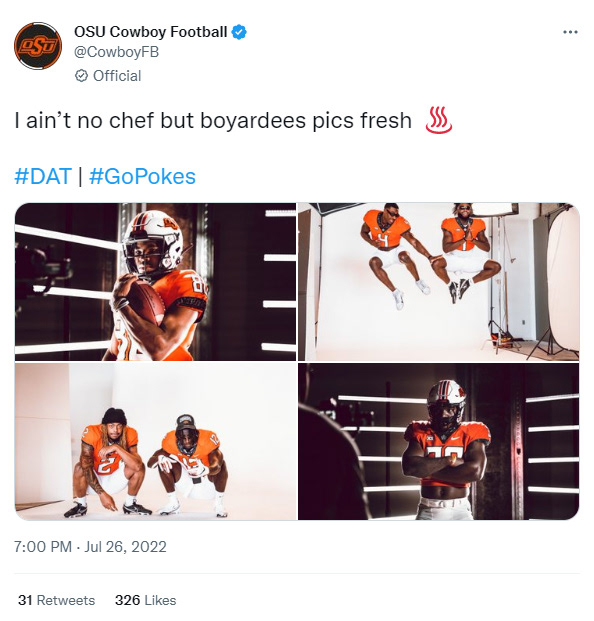Open OSU Cowboy Football display name
Image resolution: width=594 pixels, height=621 pixels.
click(x=150, y=32)
